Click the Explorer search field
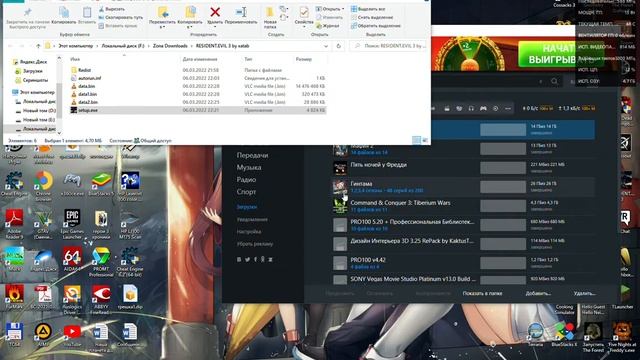The width and height of the screenshot is (640, 360). (x=388, y=46)
